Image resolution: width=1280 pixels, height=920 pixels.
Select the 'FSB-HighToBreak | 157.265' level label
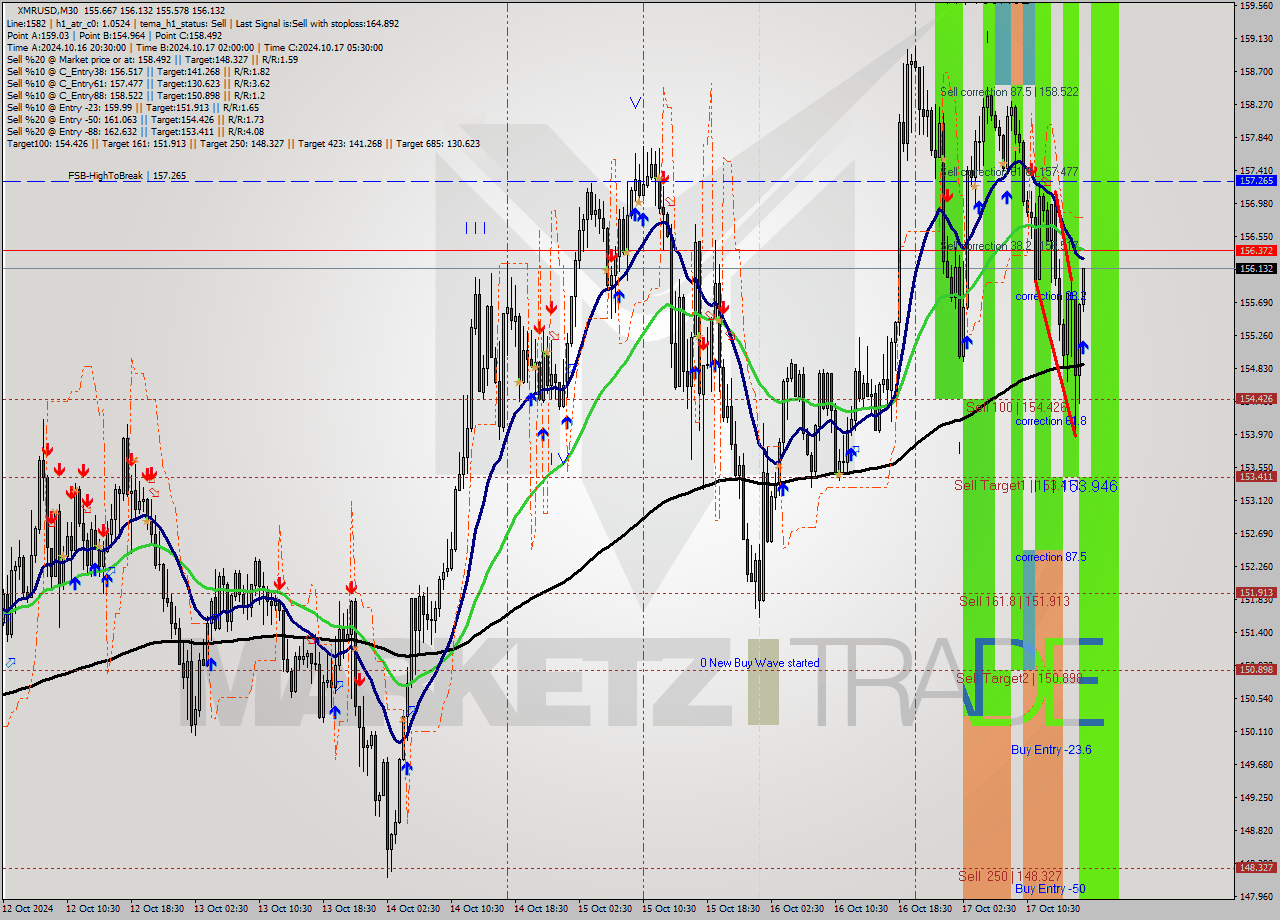point(127,176)
